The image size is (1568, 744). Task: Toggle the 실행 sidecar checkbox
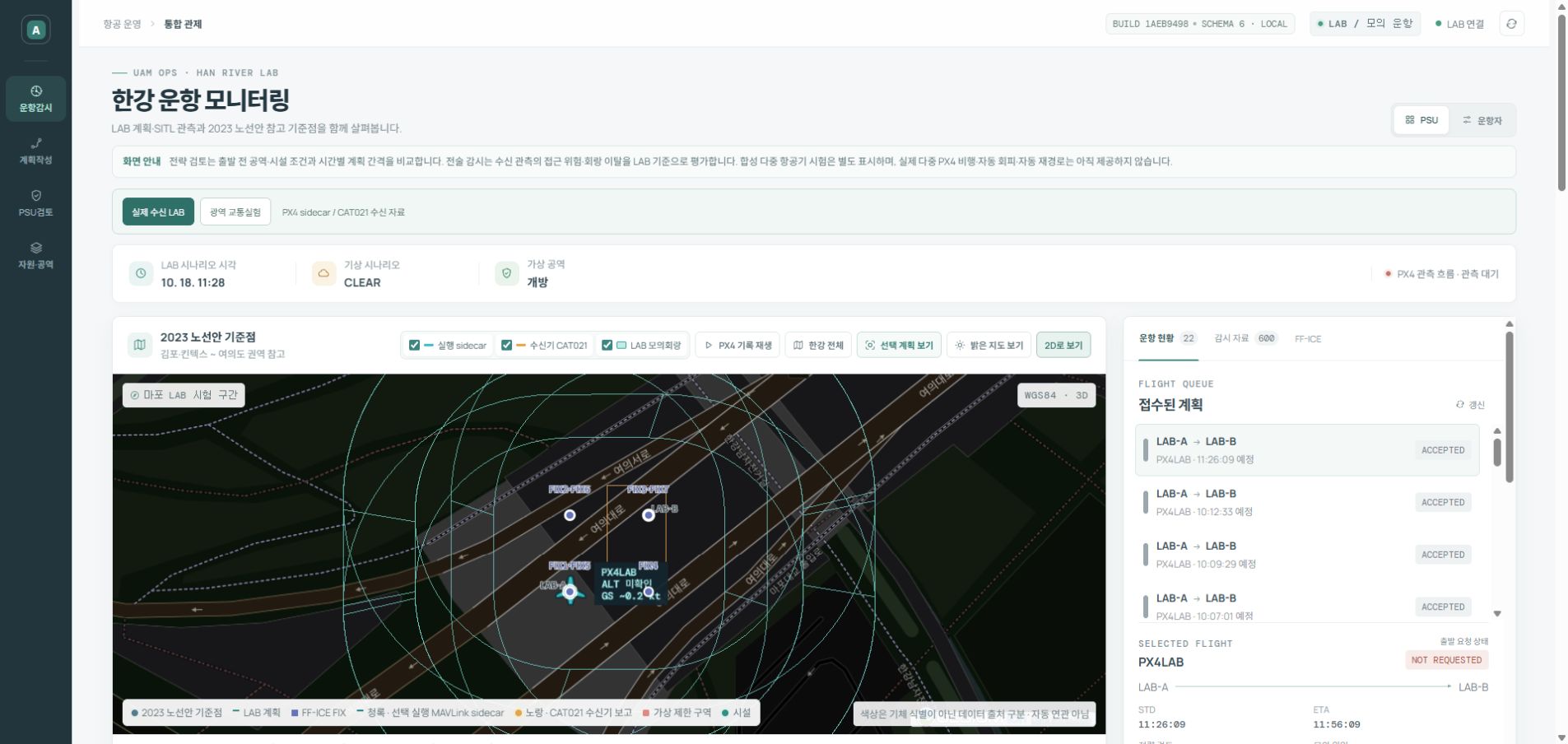[414, 346]
